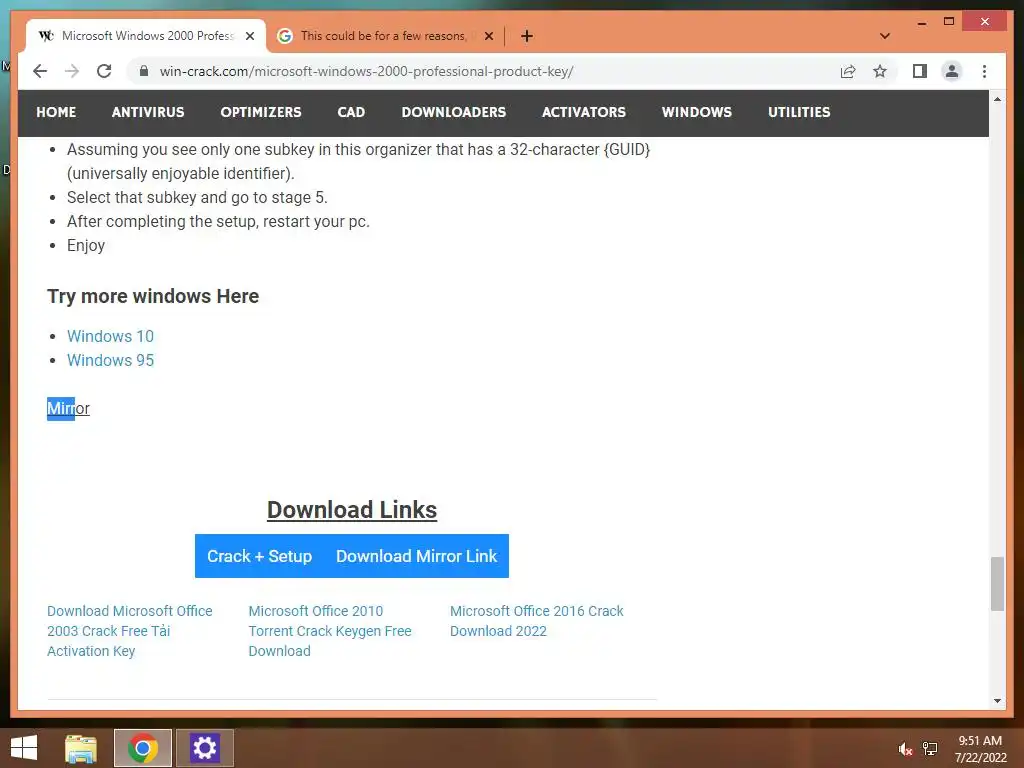Close the Microsoft Windows 2000 tab
This screenshot has width=1024, height=768.
click(x=249, y=36)
